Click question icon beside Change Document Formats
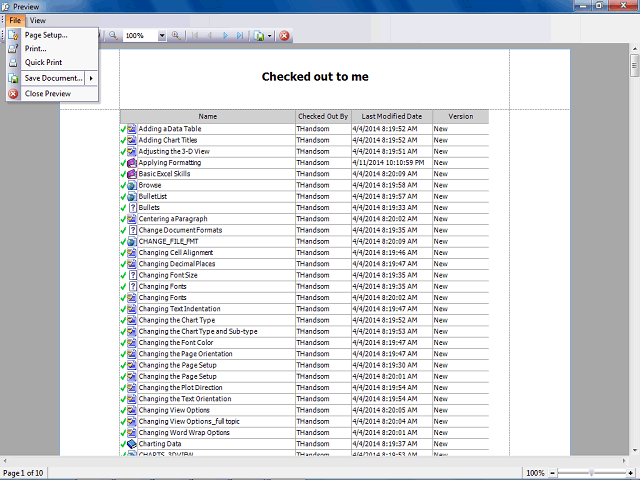This screenshot has height=480, width=640. coord(132,230)
